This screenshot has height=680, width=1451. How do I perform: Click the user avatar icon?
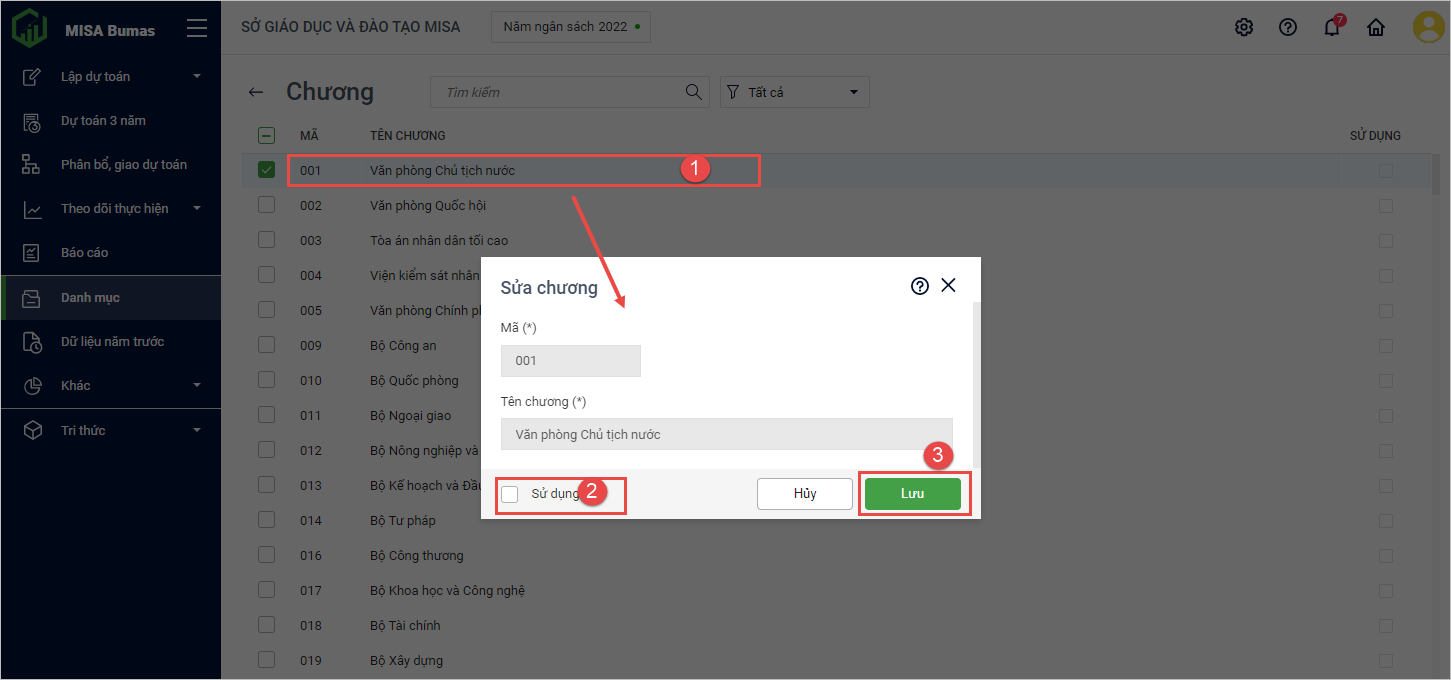pyautogui.click(x=1427, y=28)
